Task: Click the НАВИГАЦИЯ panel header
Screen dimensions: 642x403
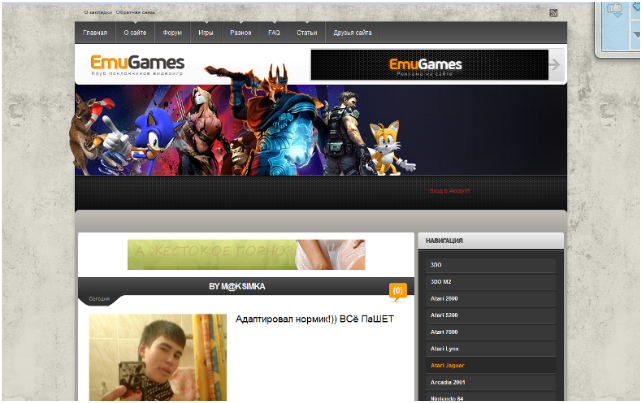Action: point(491,241)
